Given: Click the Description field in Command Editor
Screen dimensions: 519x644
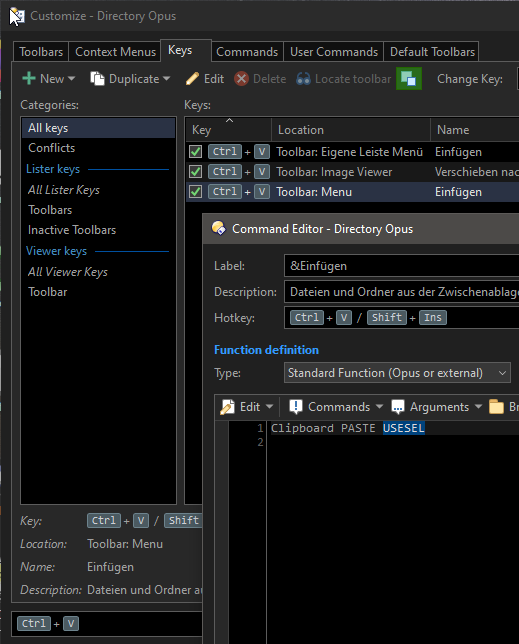Looking at the screenshot, I should pos(402,292).
